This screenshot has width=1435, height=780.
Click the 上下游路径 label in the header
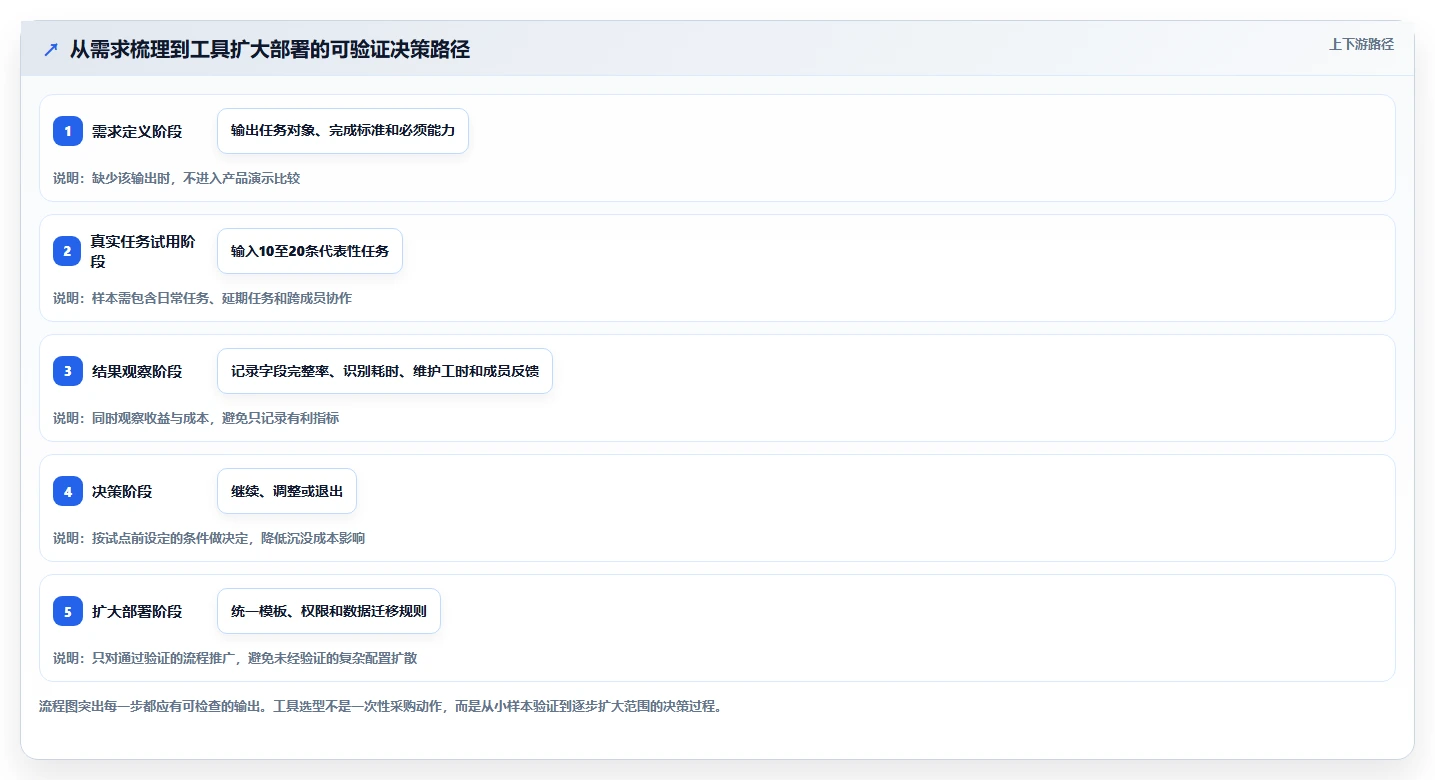pyautogui.click(x=1361, y=44)
